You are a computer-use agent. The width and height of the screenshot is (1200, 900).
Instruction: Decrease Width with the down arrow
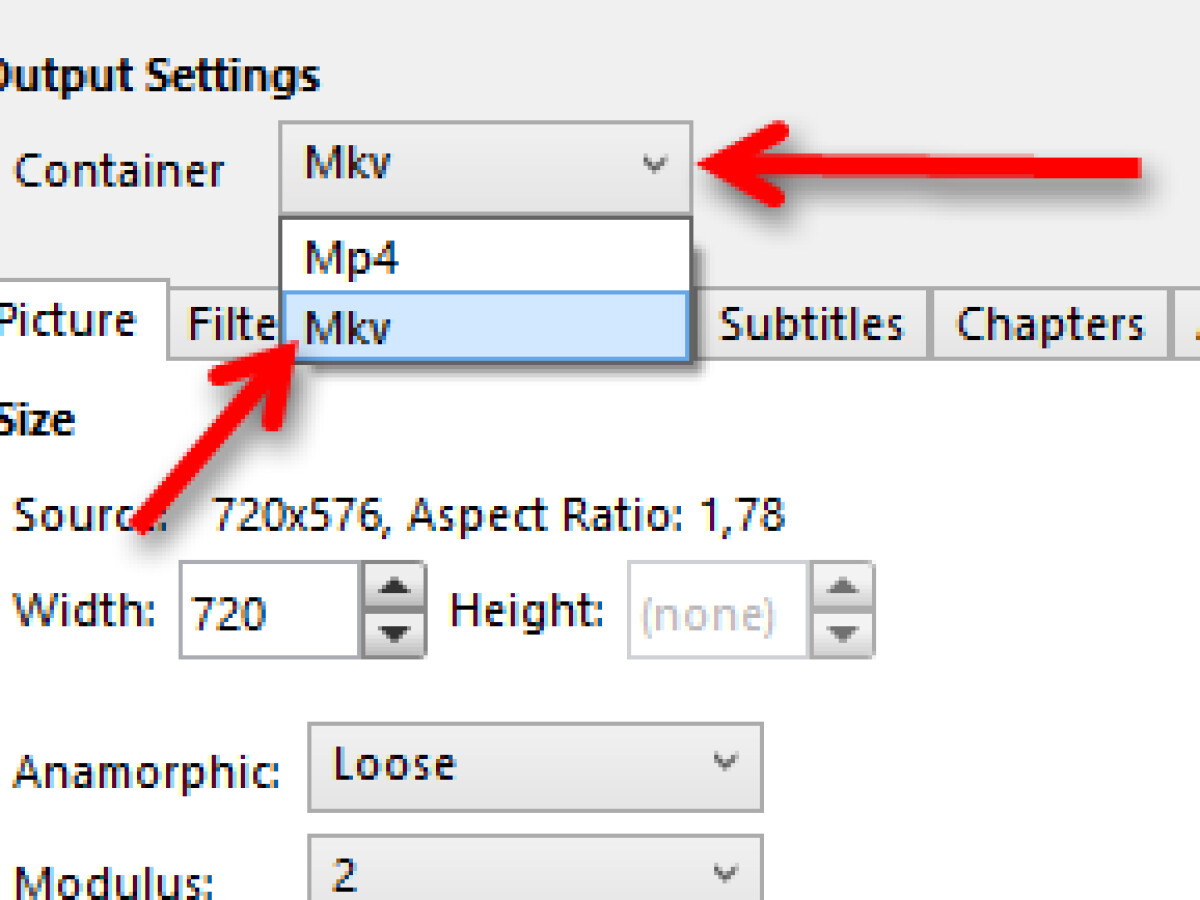tap(397, 633)
